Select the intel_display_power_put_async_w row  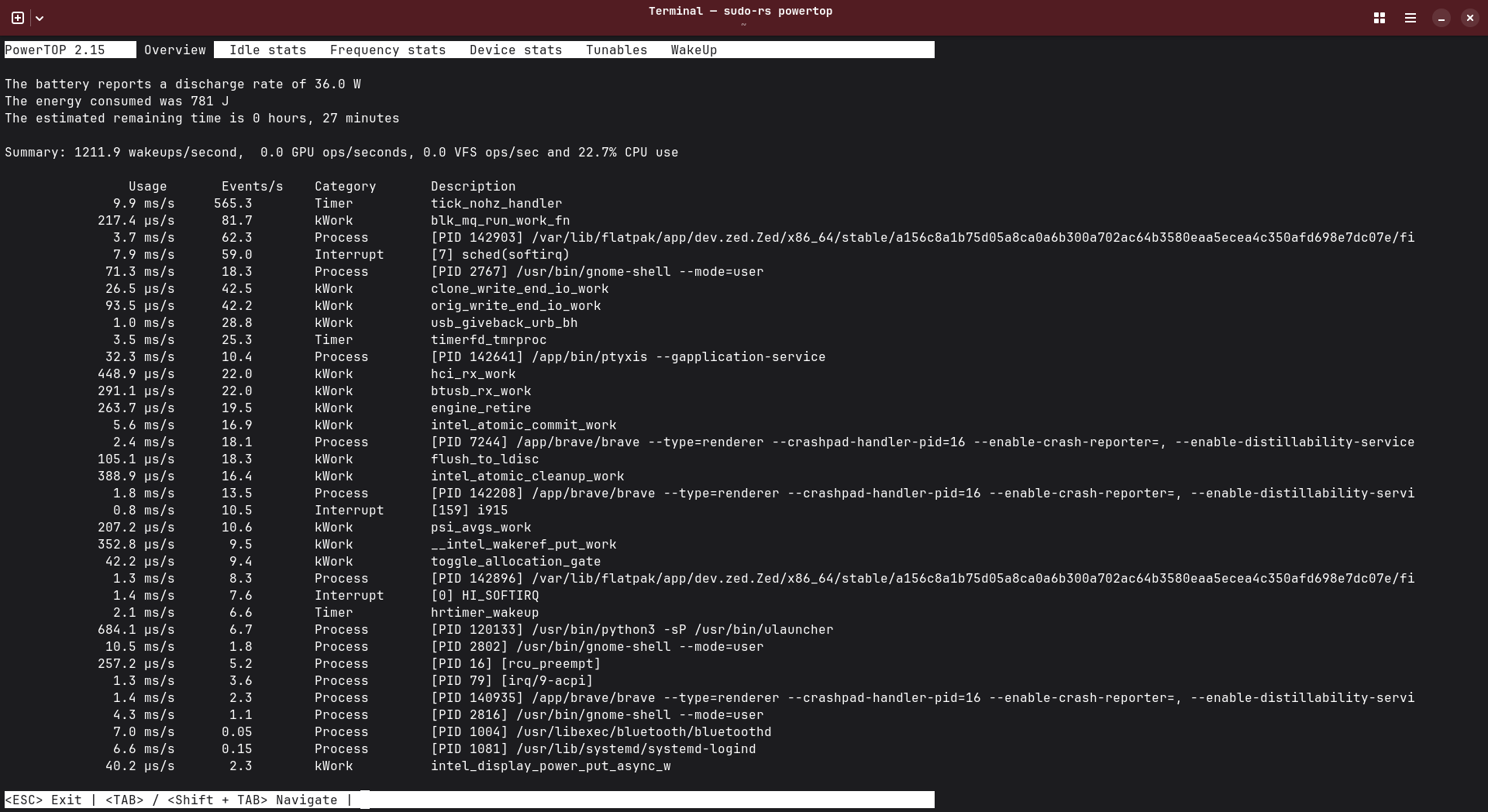click(388, 766)
